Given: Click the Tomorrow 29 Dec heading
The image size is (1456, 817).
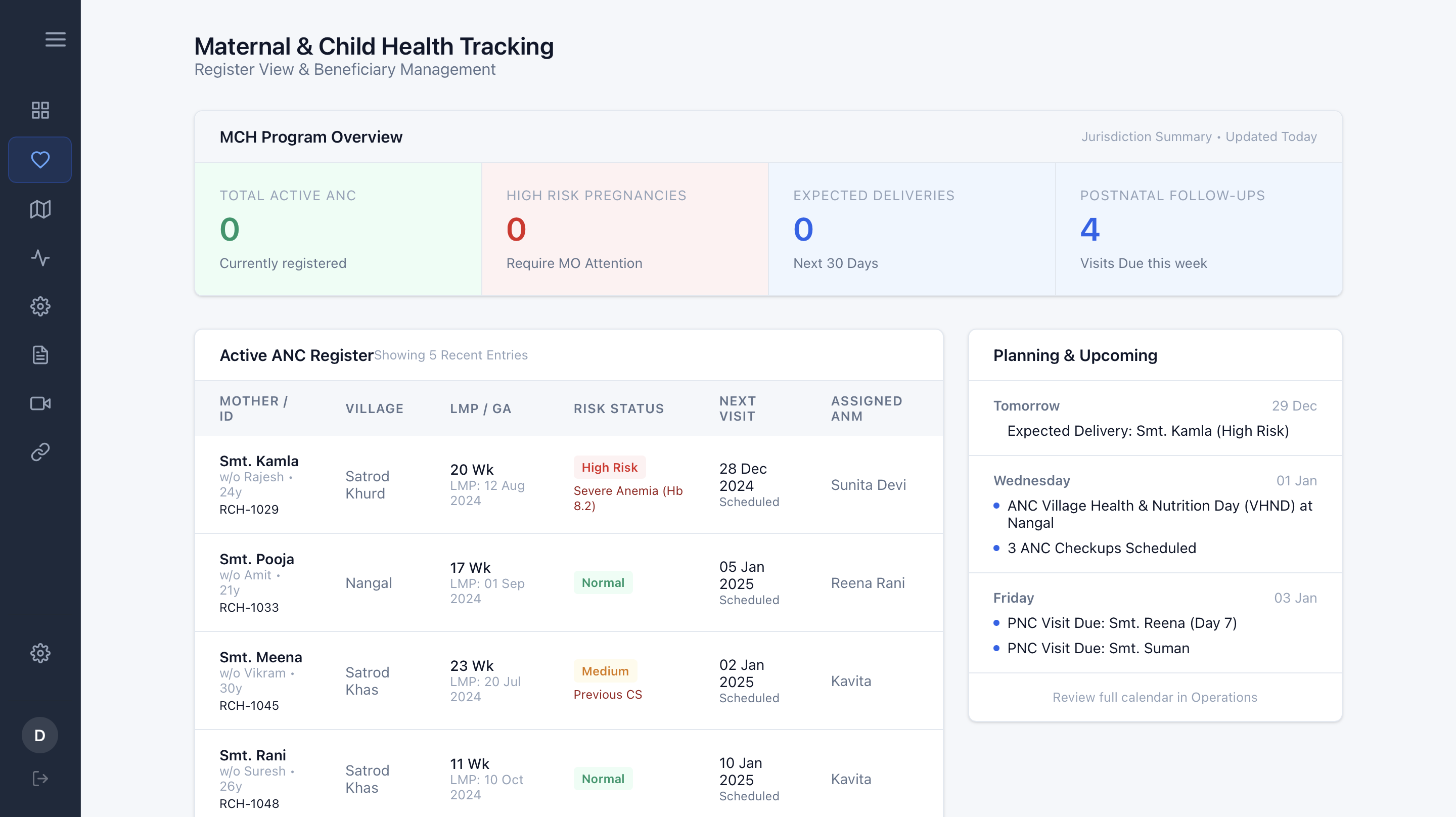Looking at the screenshot, I should point(1155,406).
